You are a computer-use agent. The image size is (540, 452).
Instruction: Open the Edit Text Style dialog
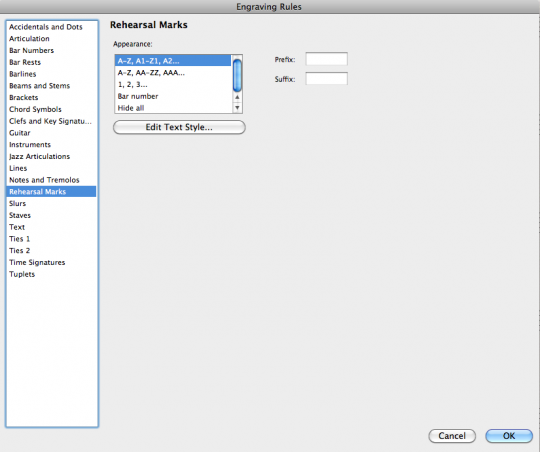coord(179,127)
